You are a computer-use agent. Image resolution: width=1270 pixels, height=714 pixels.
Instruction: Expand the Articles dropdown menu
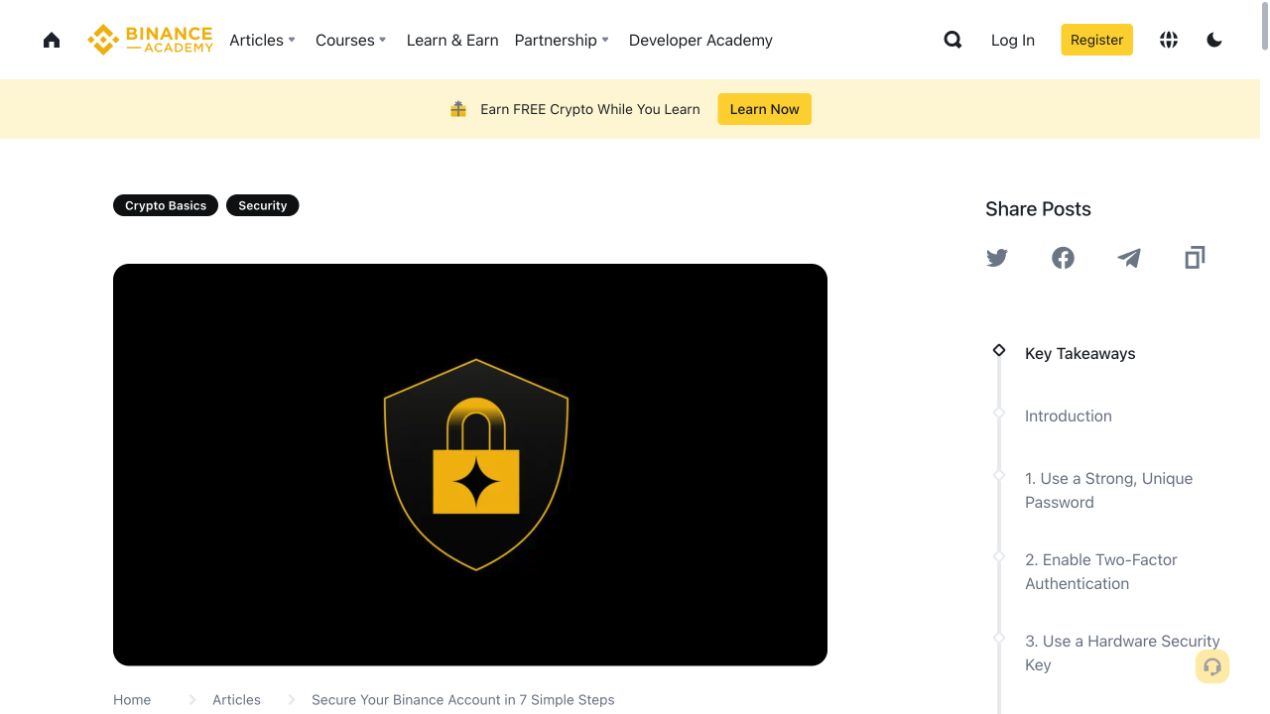pos(262,40)
